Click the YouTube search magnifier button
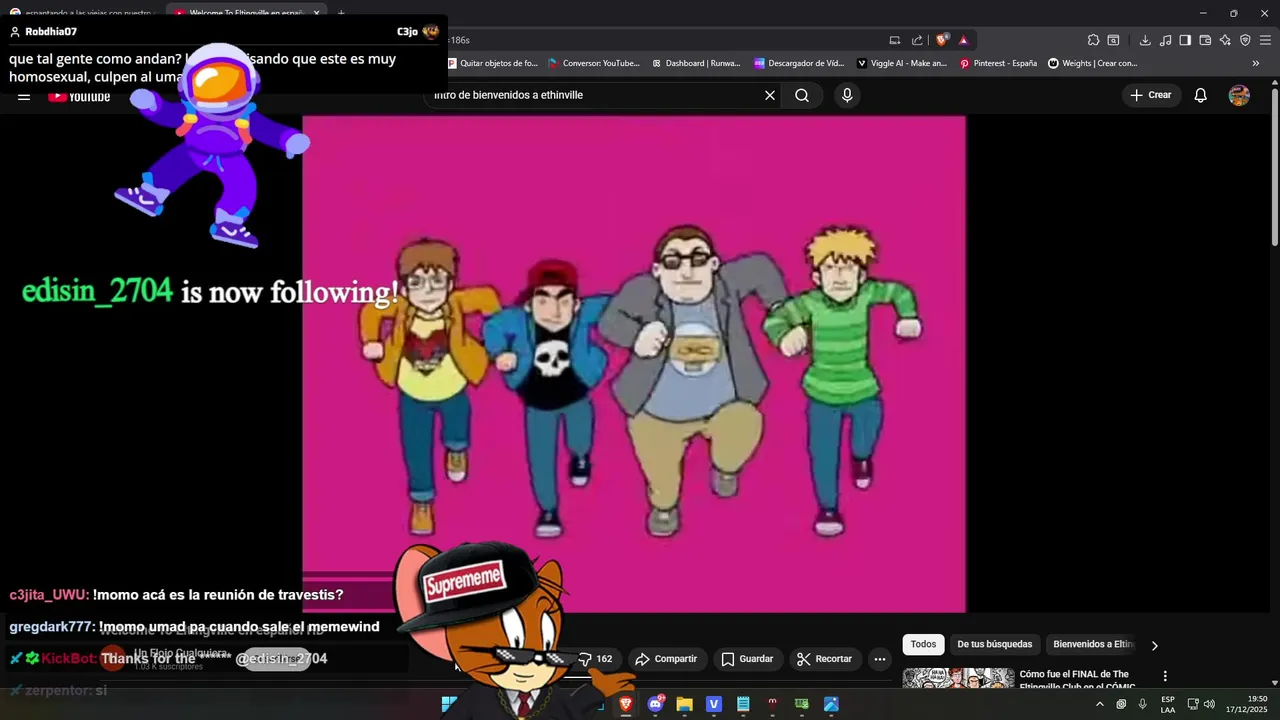 802,95
